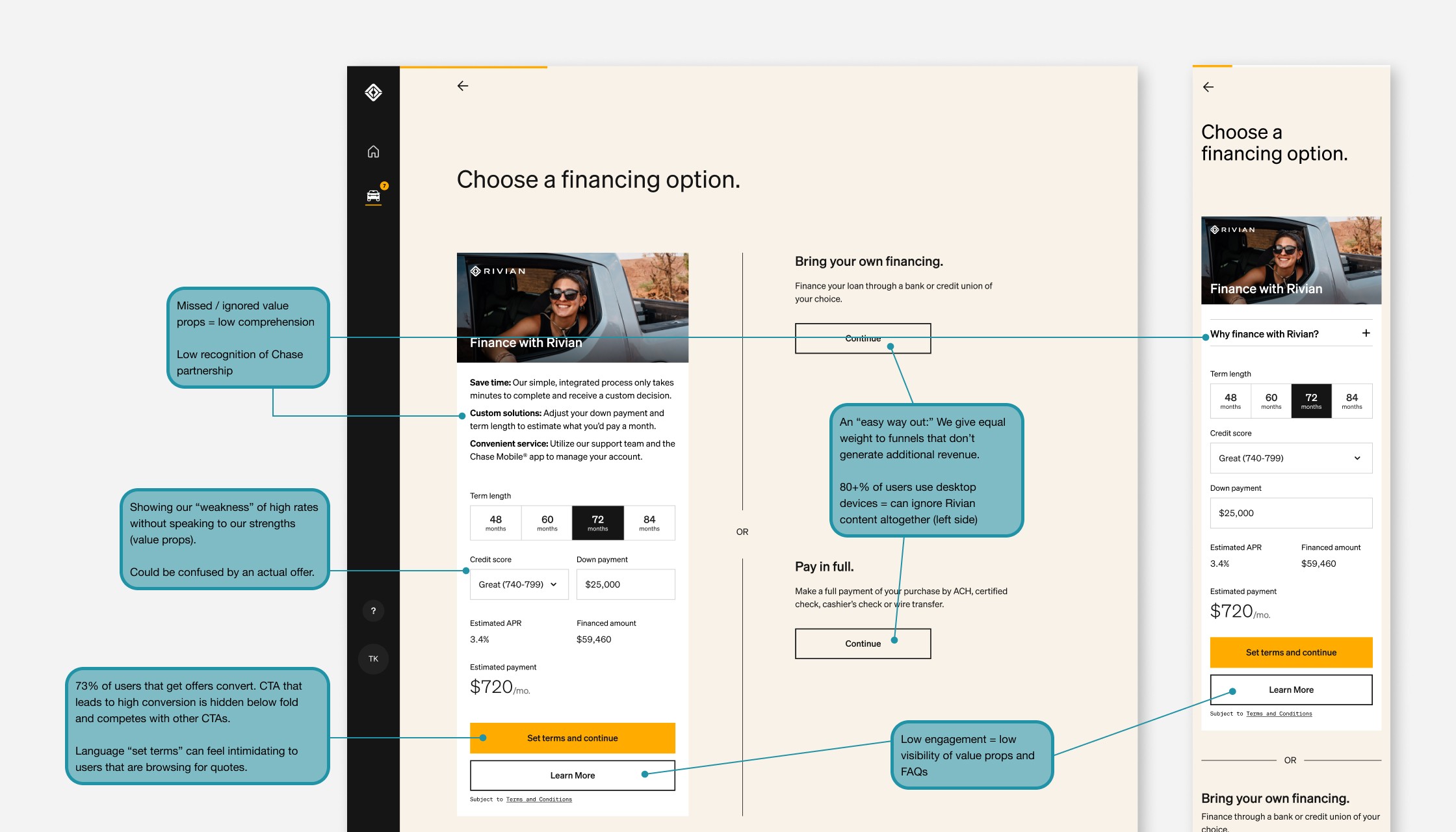The width and height of the screenshot is (1456, 832).
Task: Select 48 months term on desktop card
Action: pos(495,523)
